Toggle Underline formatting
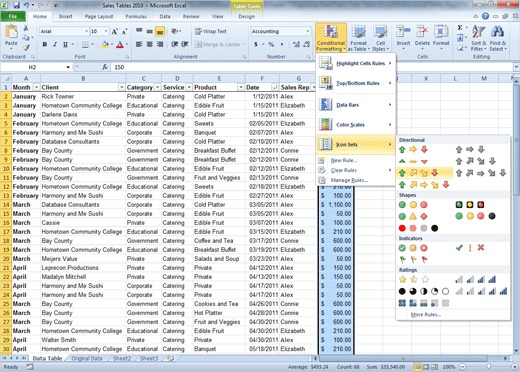Viewport: 520px width, 372px height. [65, 44]
